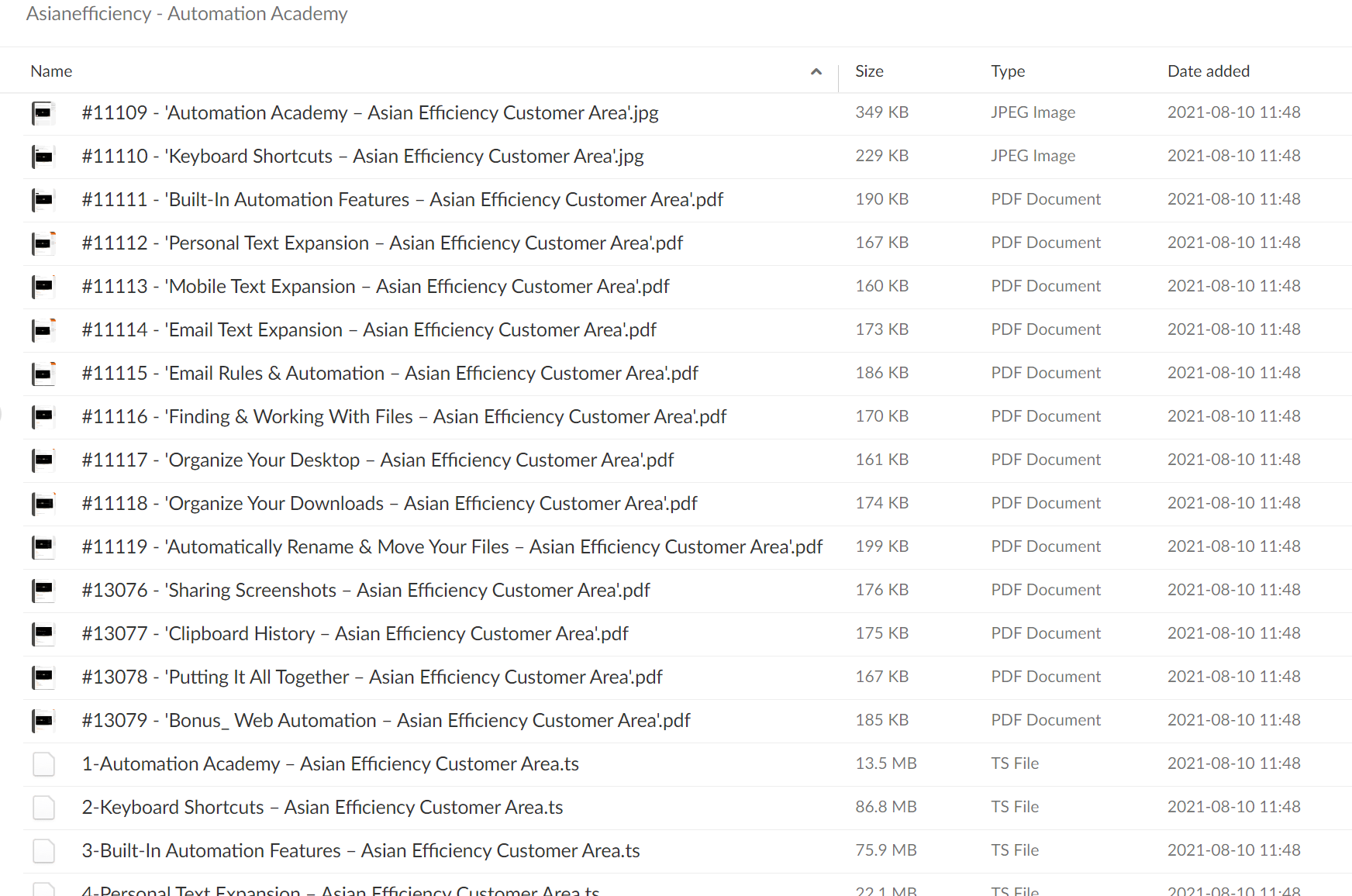Click the 349 KB size cell
Viewport: 1352px width, 896px height.
click(x=881, y=112)
